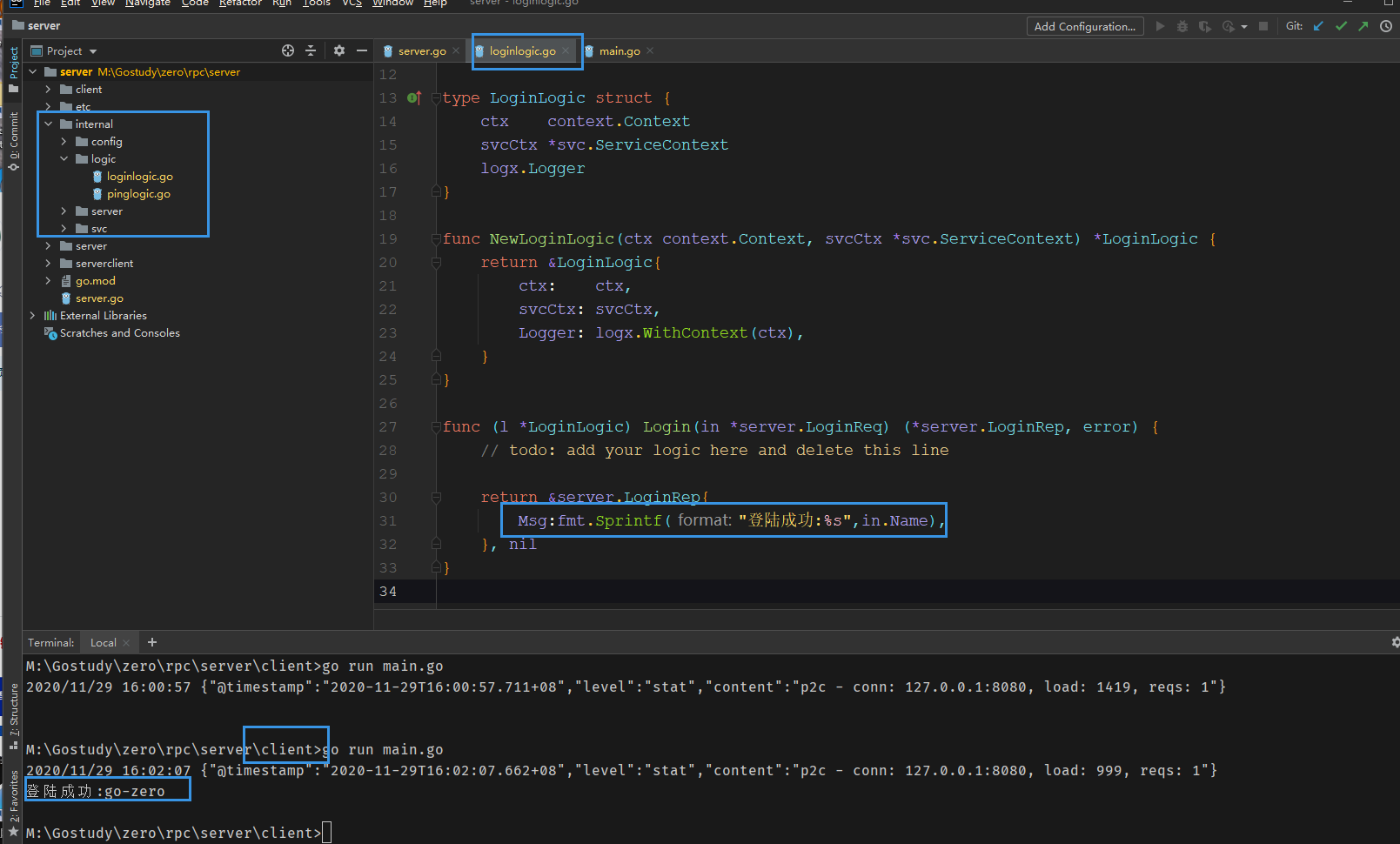Click the Git push arrow icon
Image resolution: width=1400 pixels, height=844 pixels.
[x=1363, y=26]
